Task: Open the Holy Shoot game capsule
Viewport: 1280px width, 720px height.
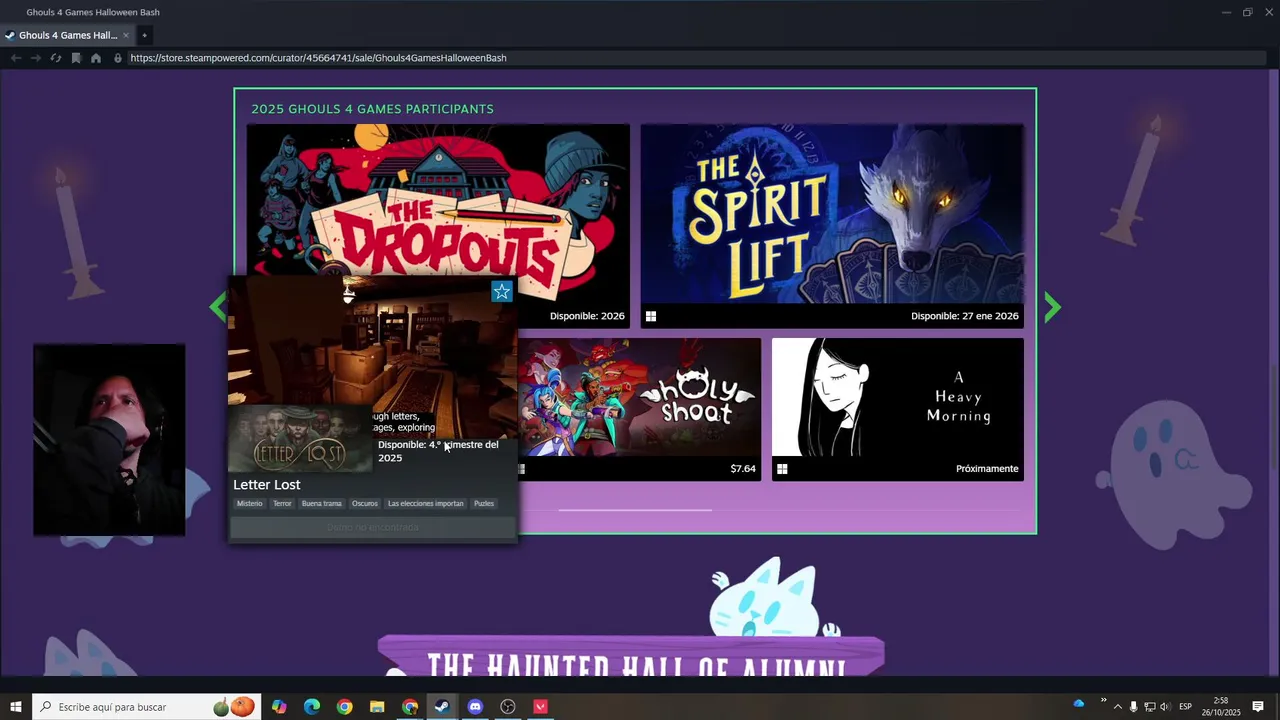Action: tap(639, 409)
